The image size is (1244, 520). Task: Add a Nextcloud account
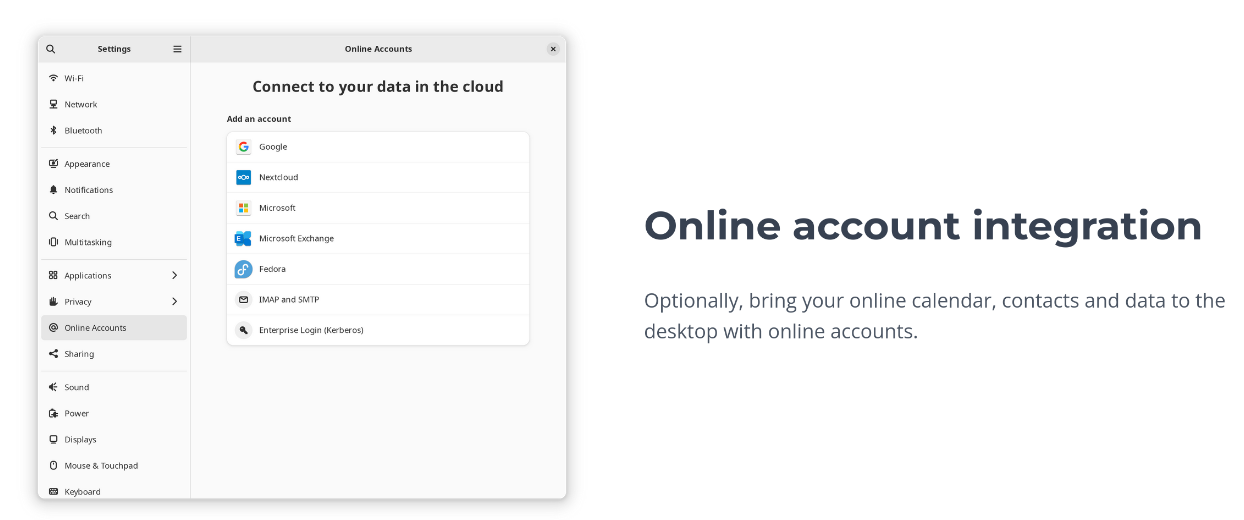pyautogui.click(x=378, y=177)
